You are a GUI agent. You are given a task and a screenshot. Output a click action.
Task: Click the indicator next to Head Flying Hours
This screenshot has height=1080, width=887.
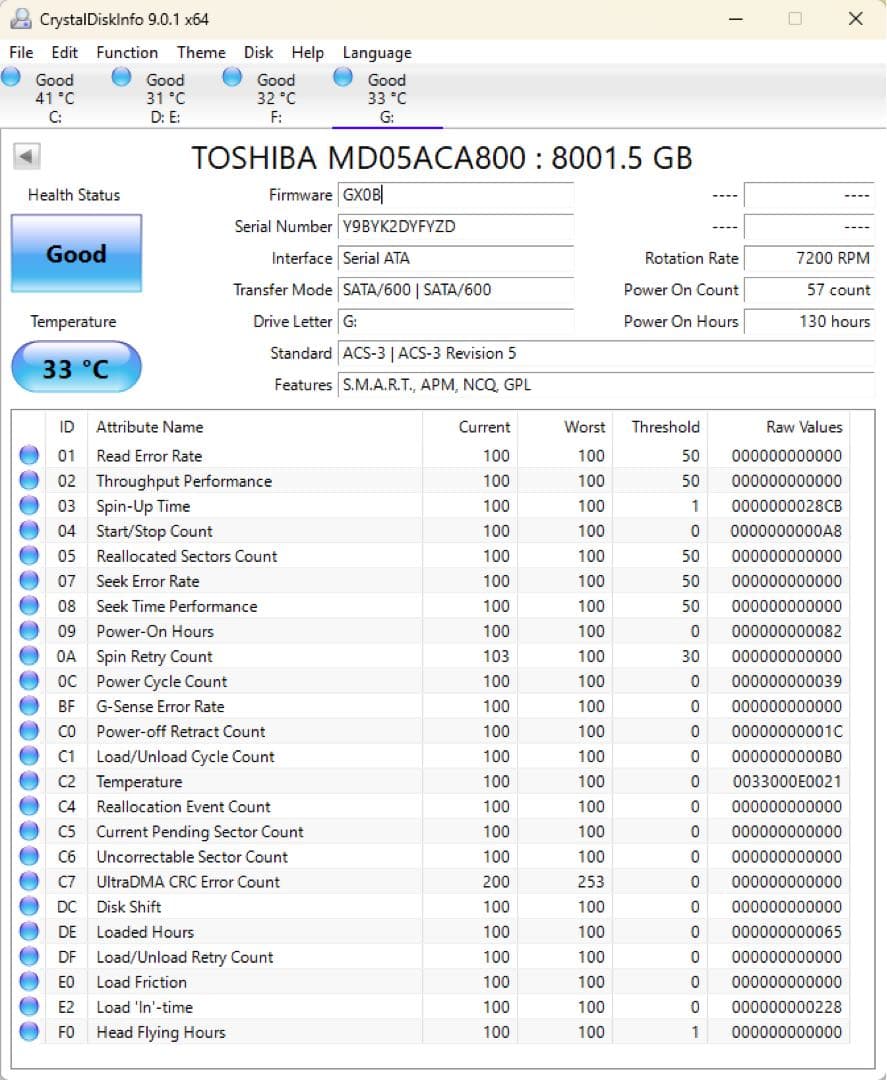point(31,1032)
